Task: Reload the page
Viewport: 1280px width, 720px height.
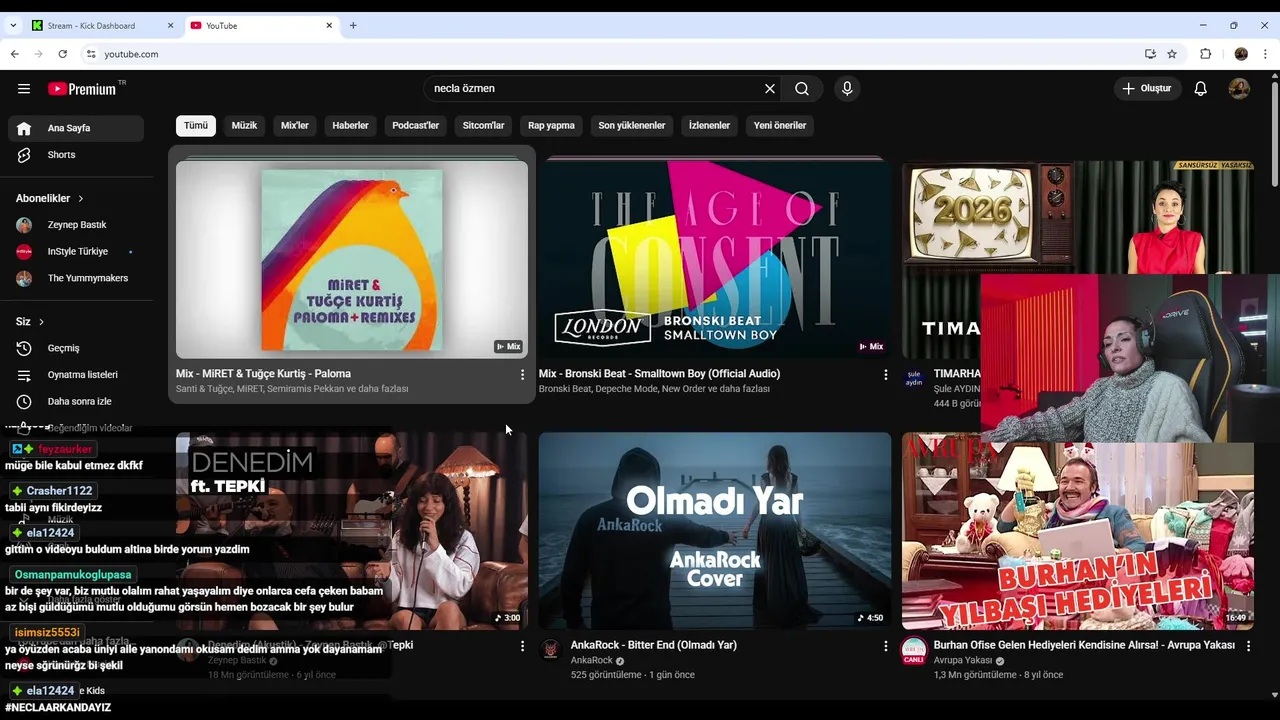Action: tap(63, 54)
